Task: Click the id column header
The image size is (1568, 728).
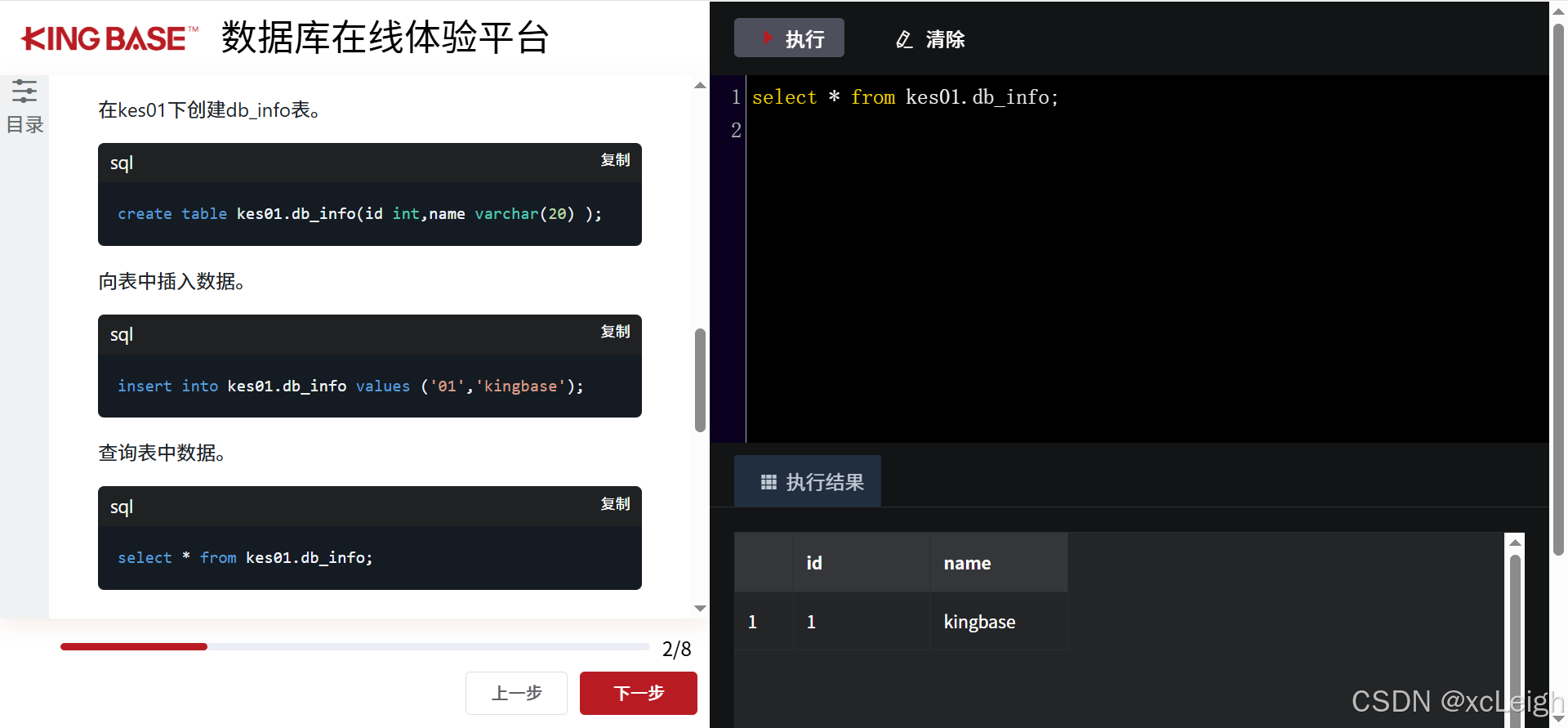Action: (862, 563)
